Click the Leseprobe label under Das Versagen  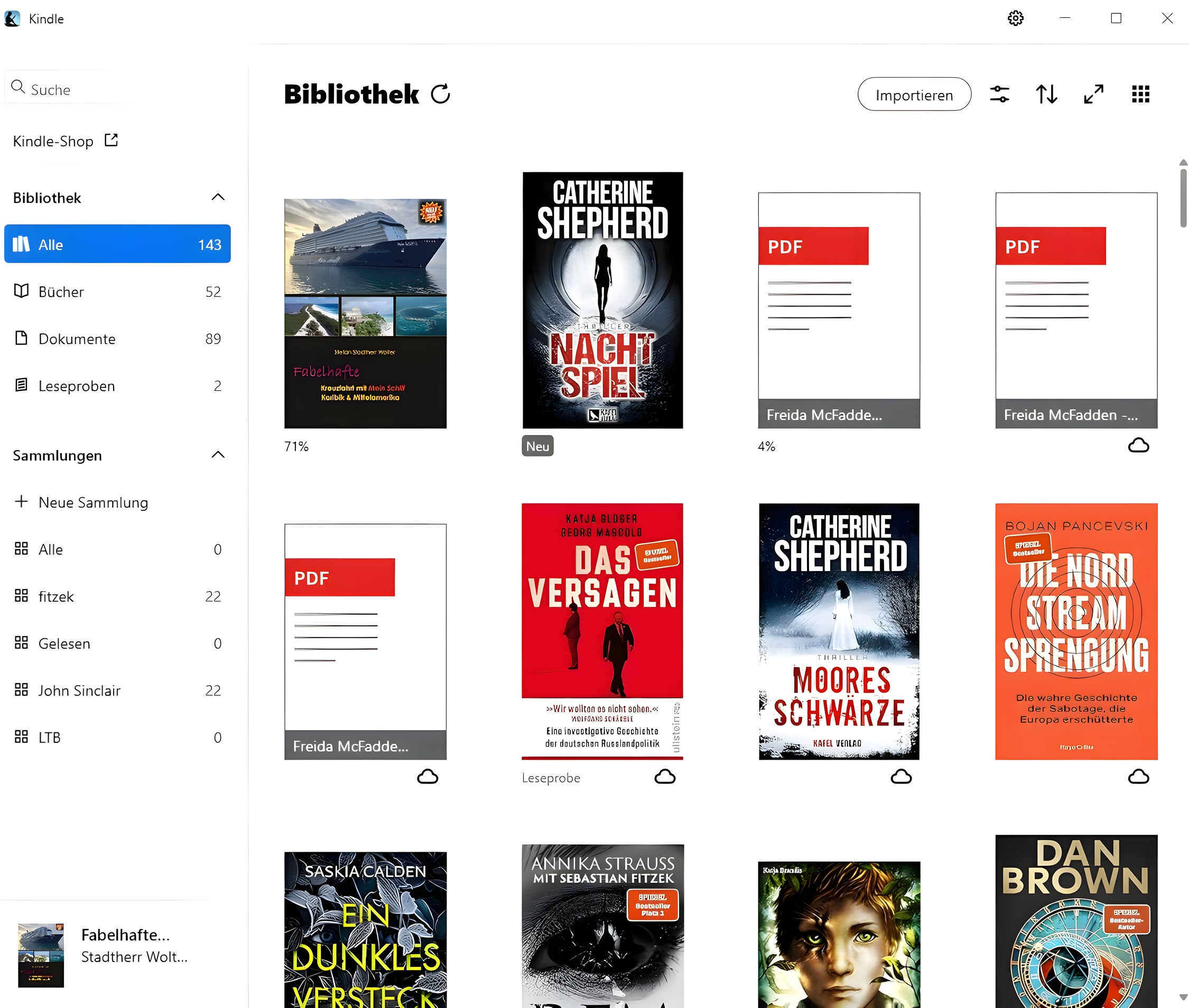pos(551,778)
